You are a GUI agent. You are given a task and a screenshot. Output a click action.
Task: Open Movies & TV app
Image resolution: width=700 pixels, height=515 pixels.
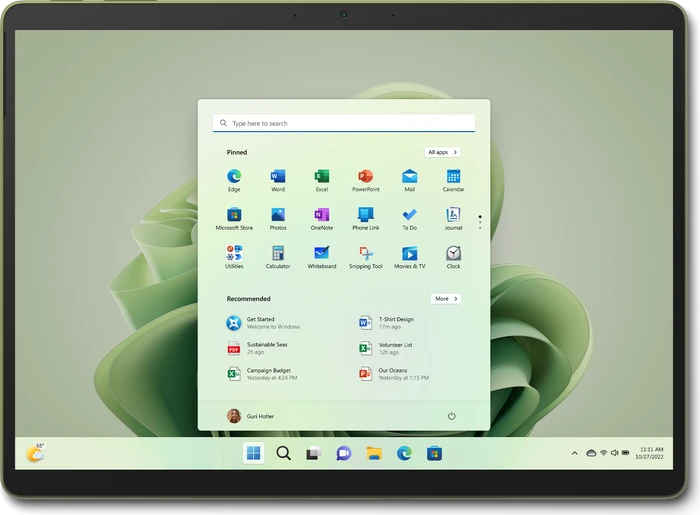[x=409, y=257]
